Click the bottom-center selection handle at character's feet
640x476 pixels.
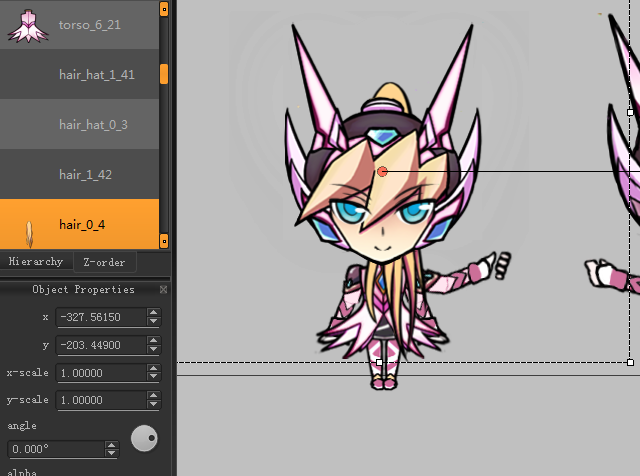pyautogui.click(x=379, y=362)
